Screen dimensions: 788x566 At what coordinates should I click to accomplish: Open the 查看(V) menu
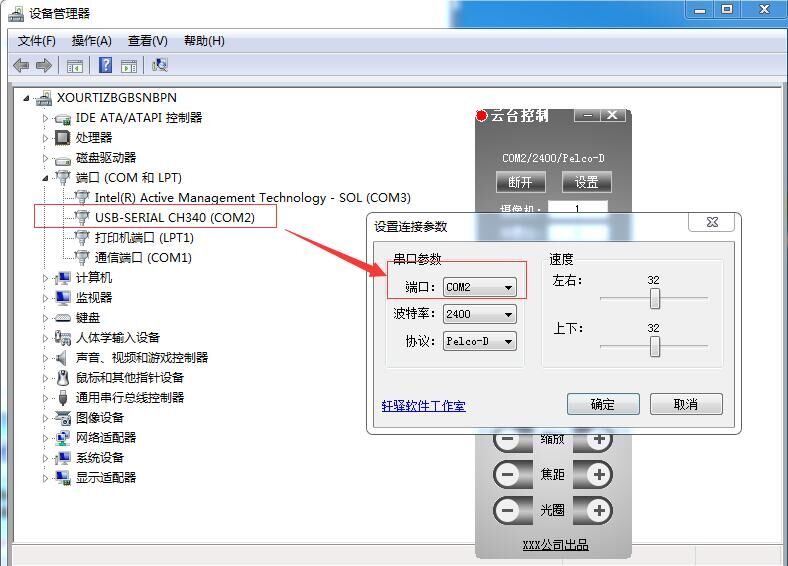[147, 41]
